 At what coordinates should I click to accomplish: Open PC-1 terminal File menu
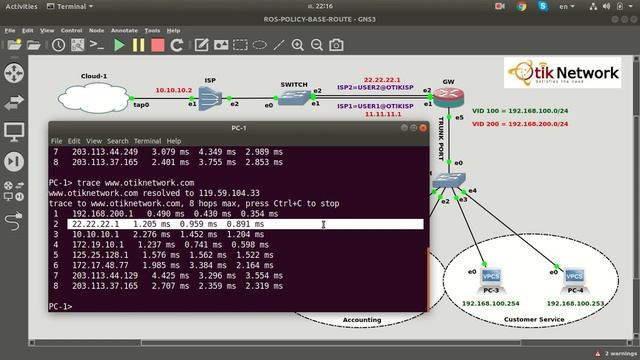point(56,141)
